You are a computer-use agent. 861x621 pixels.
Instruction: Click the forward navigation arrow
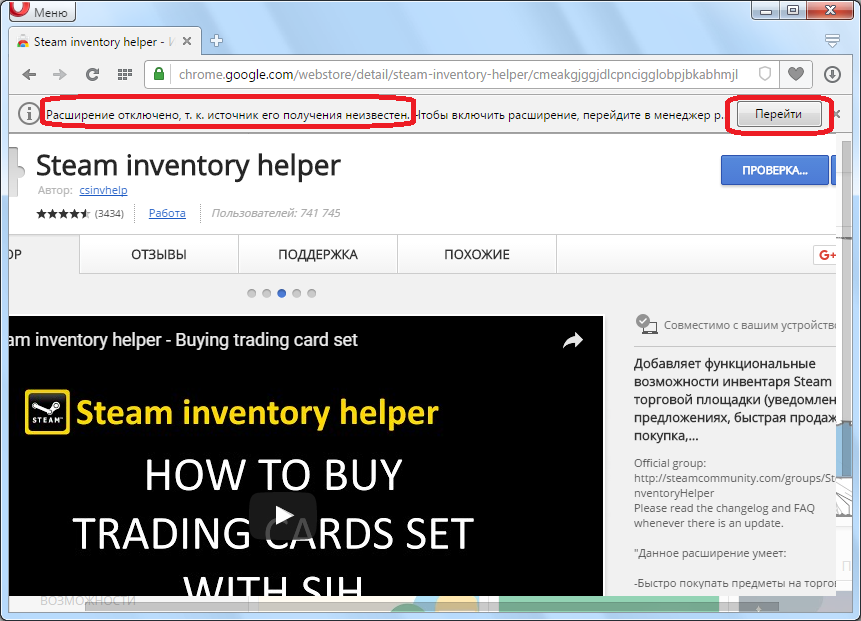[x=60, y=74]
